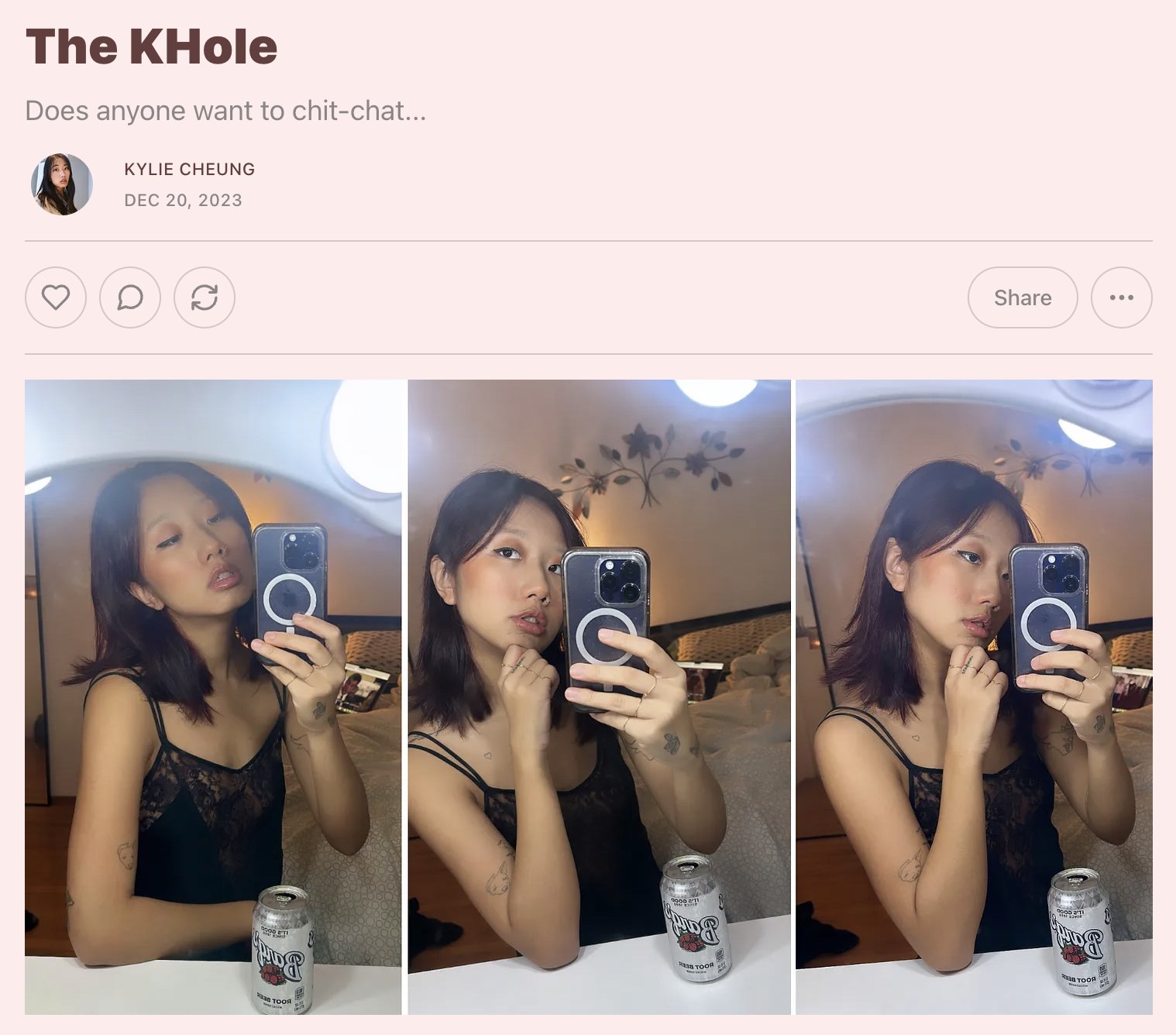Open the right mirror selfie photo
Image resolution: width=1176 pixels, height=1035 pixels.
coord(974,696)
